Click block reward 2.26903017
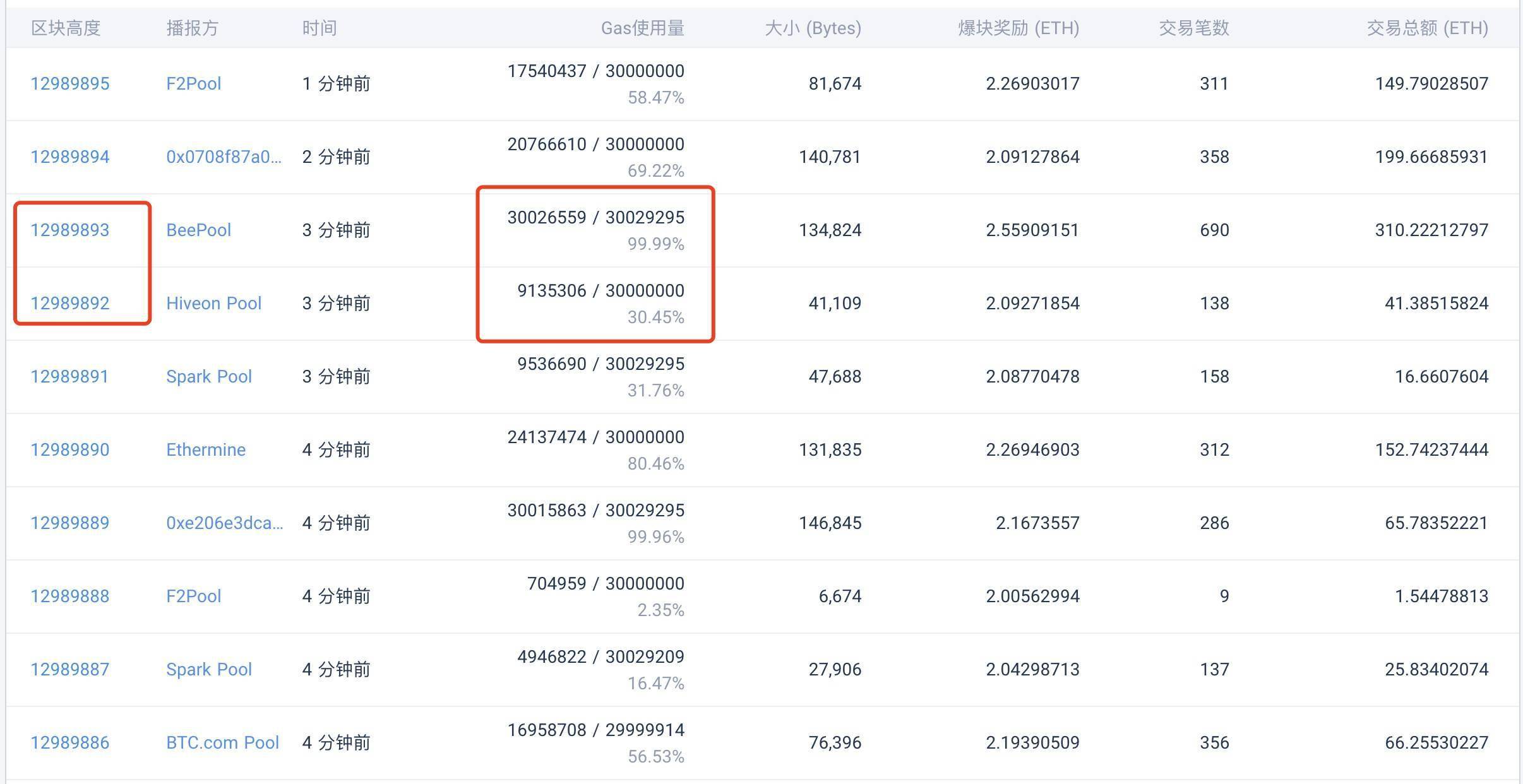This screenshot has height=784, width=1523. [x=1033, y=83]
